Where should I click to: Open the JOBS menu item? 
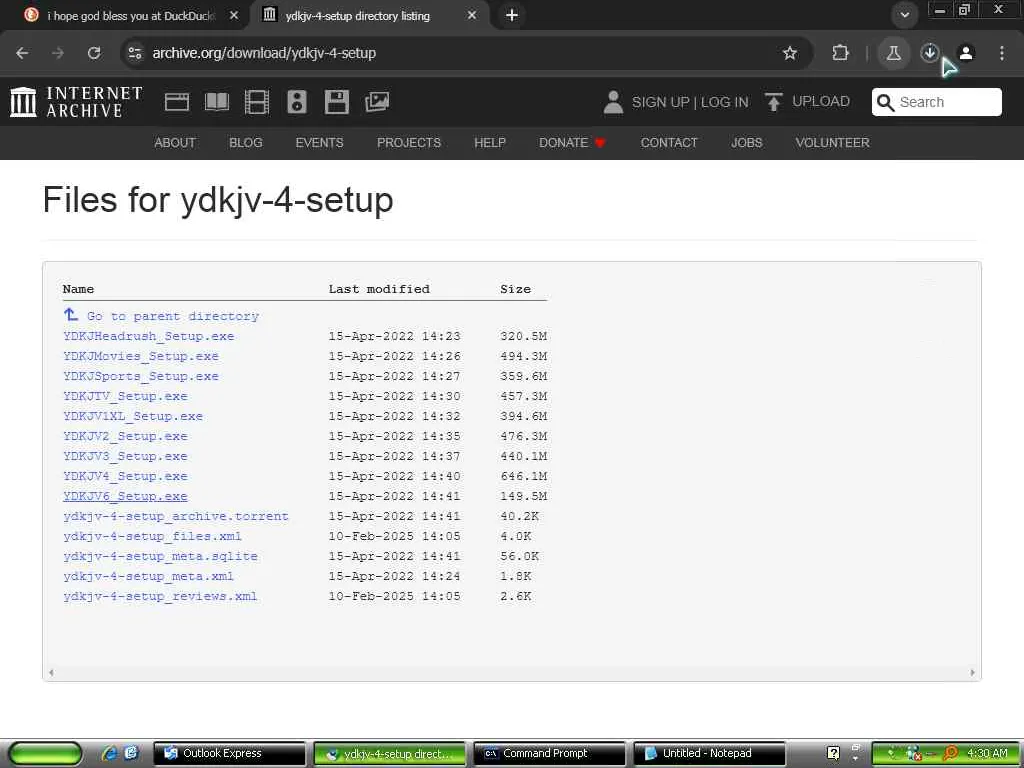coord(746,142)
